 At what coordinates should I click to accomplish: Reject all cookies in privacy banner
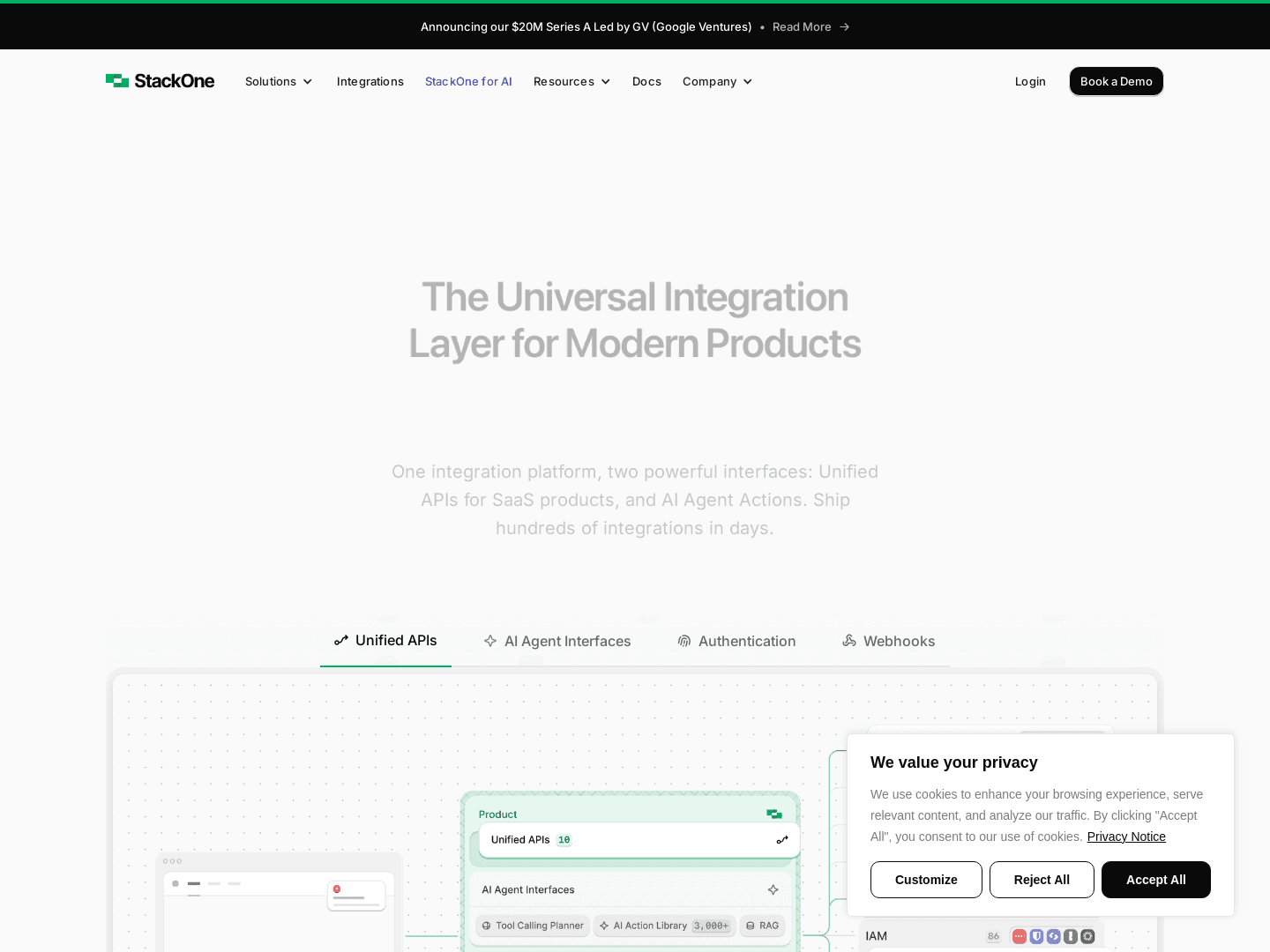pos(1042,880)
